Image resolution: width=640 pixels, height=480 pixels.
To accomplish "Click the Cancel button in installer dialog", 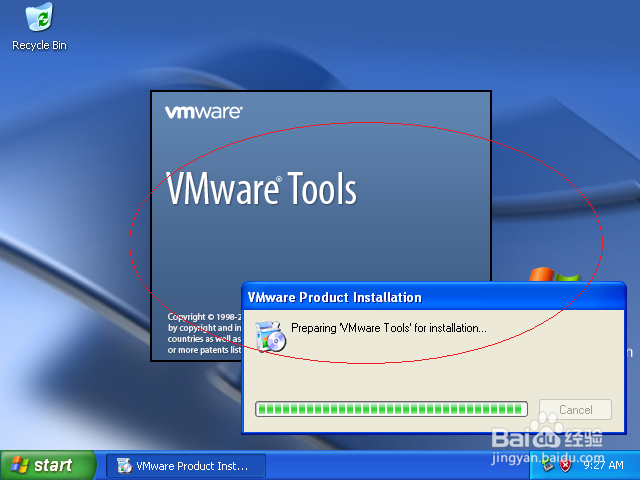I will pyautogui.click(x=576, y=409).
